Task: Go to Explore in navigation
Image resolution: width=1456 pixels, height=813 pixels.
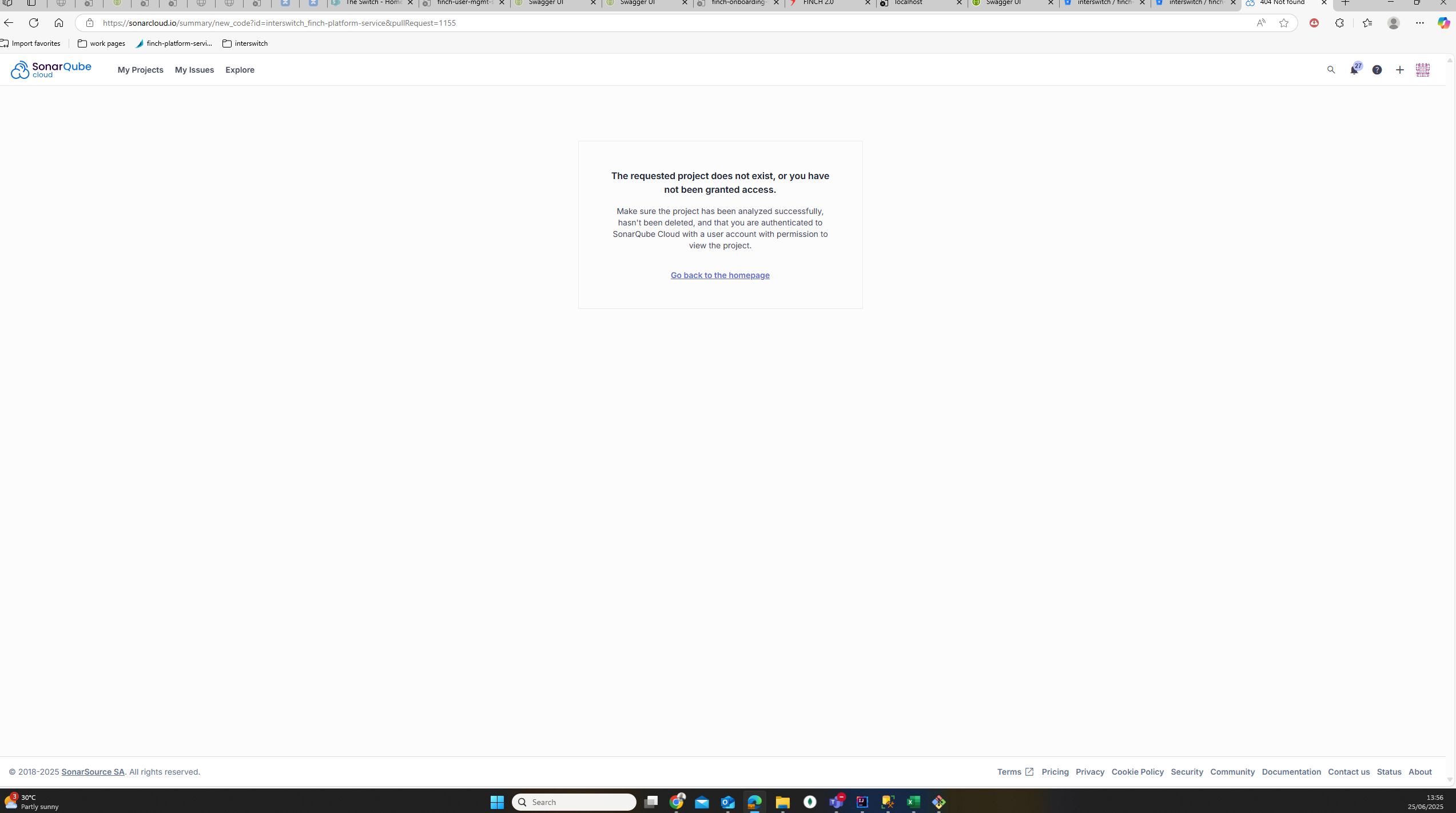Action: coord(240,70)
